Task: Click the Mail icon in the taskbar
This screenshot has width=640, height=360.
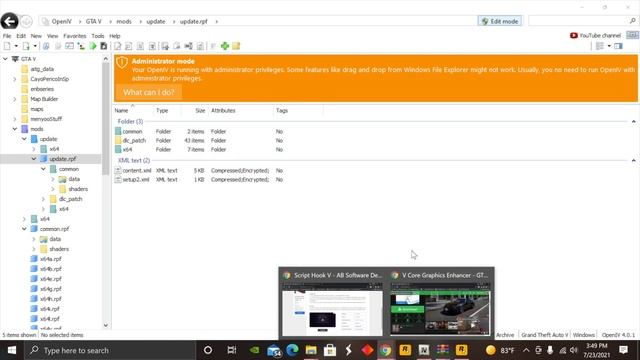Action: (x=274, y=350)
